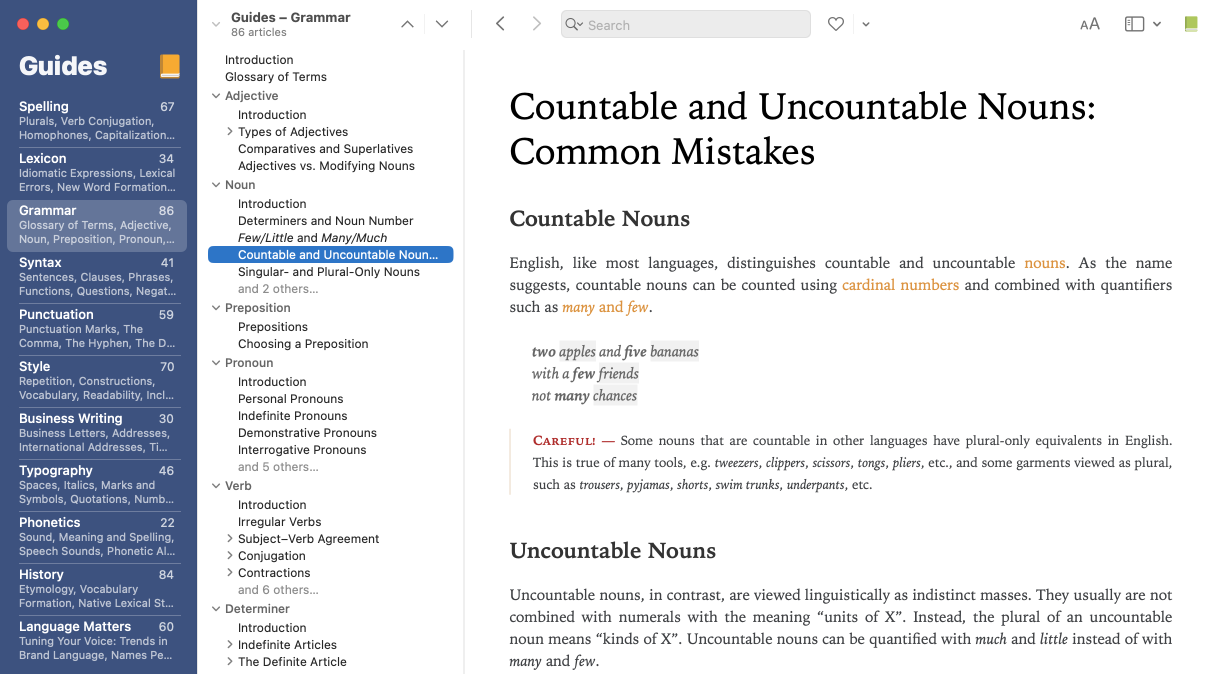Collapse the Guides – Grammar header chevron
This screenshot has height=674, width=1213.
pos(216,25)
